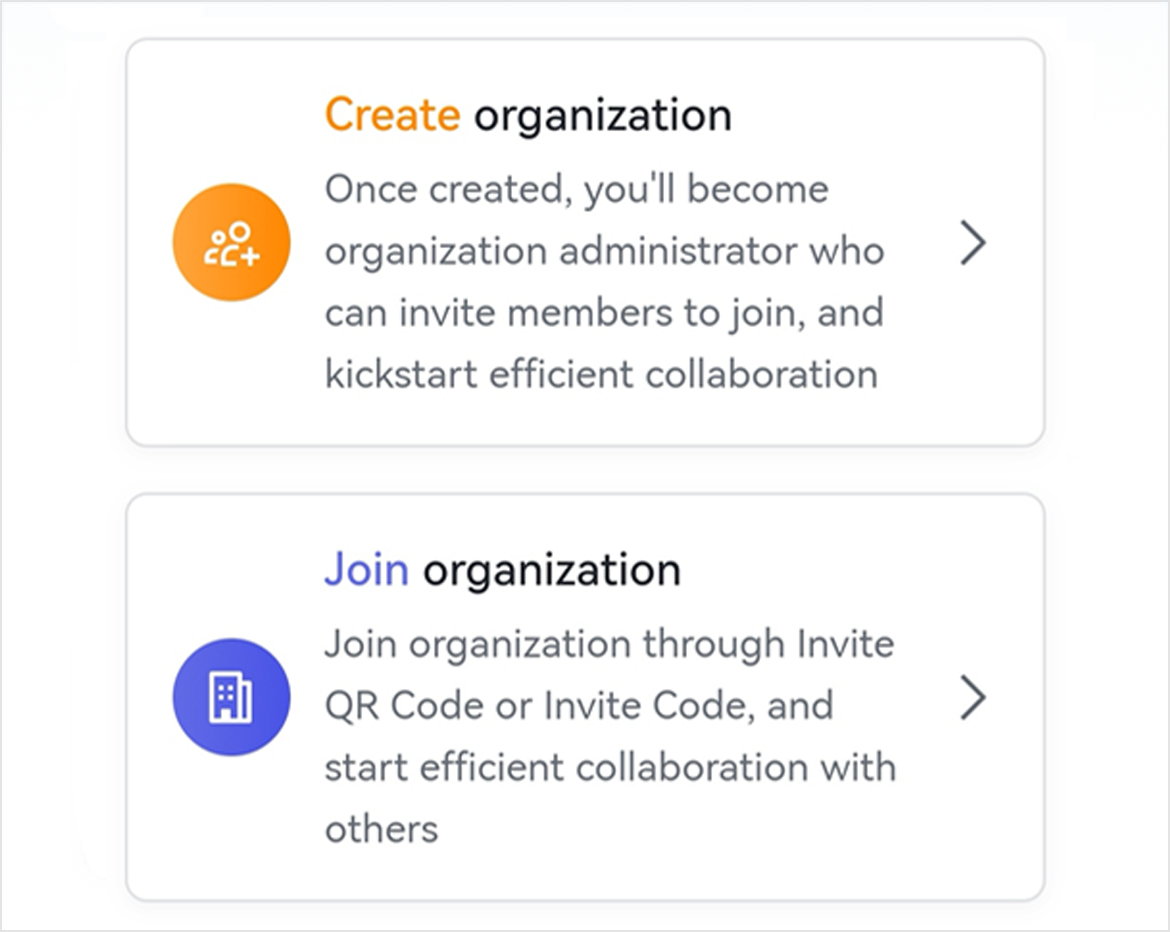The image size is (1170, 932).
Task: Select the join-organization avatar icon
Action: point(231,696)
